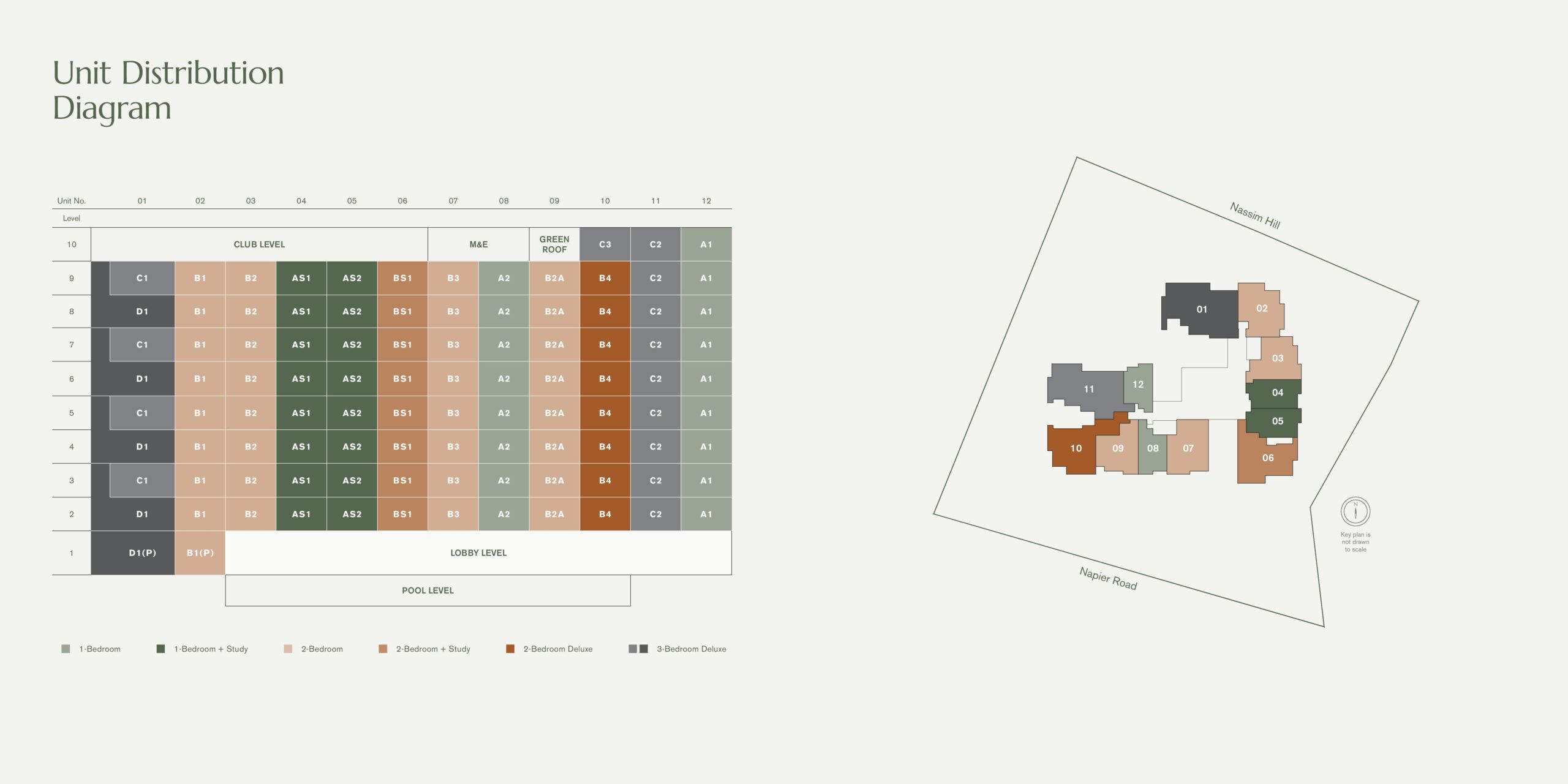Click the D1(P) cell on level 1
The image size is (1568, 784).
[142, 553]
